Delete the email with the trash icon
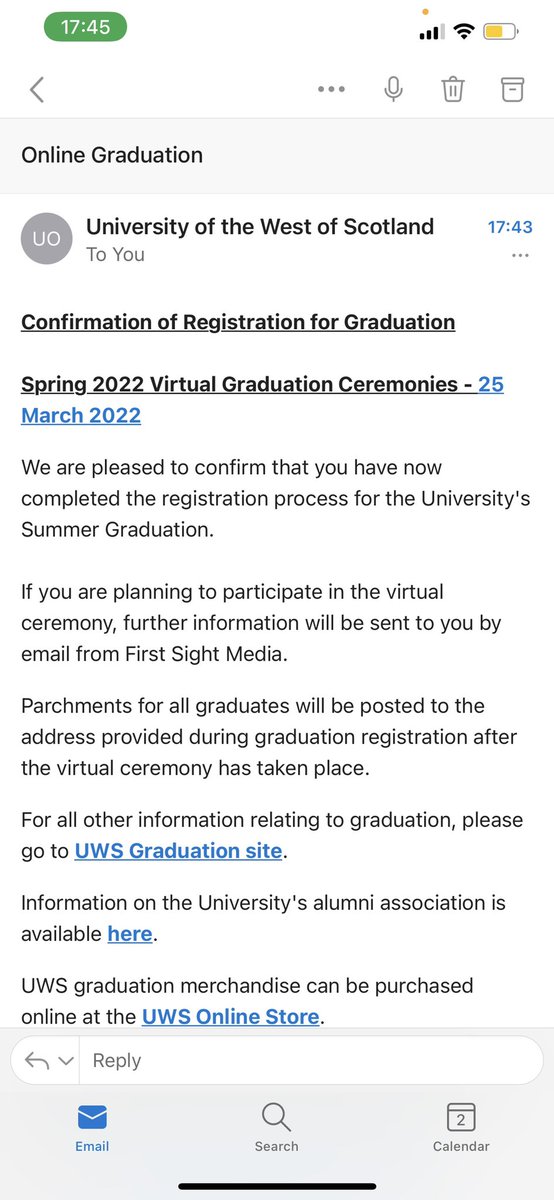This screenshot has height=1200, width=554. pos(453,89)
